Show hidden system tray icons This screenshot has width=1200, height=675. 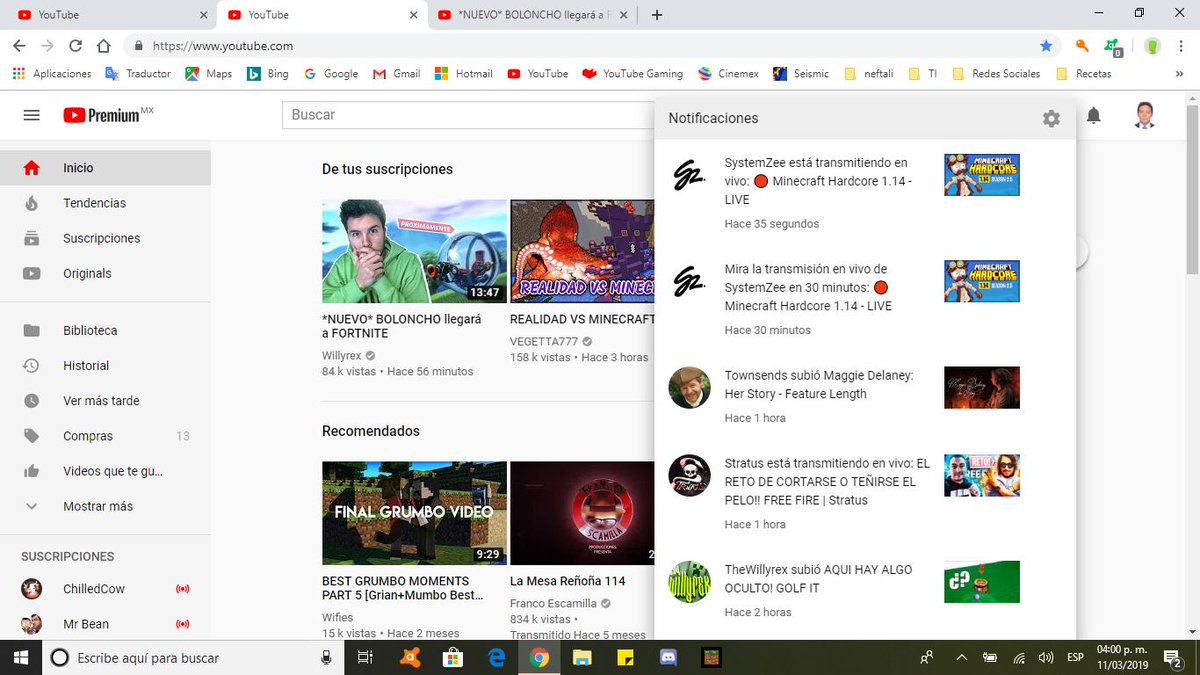click(x=961, y=657)
